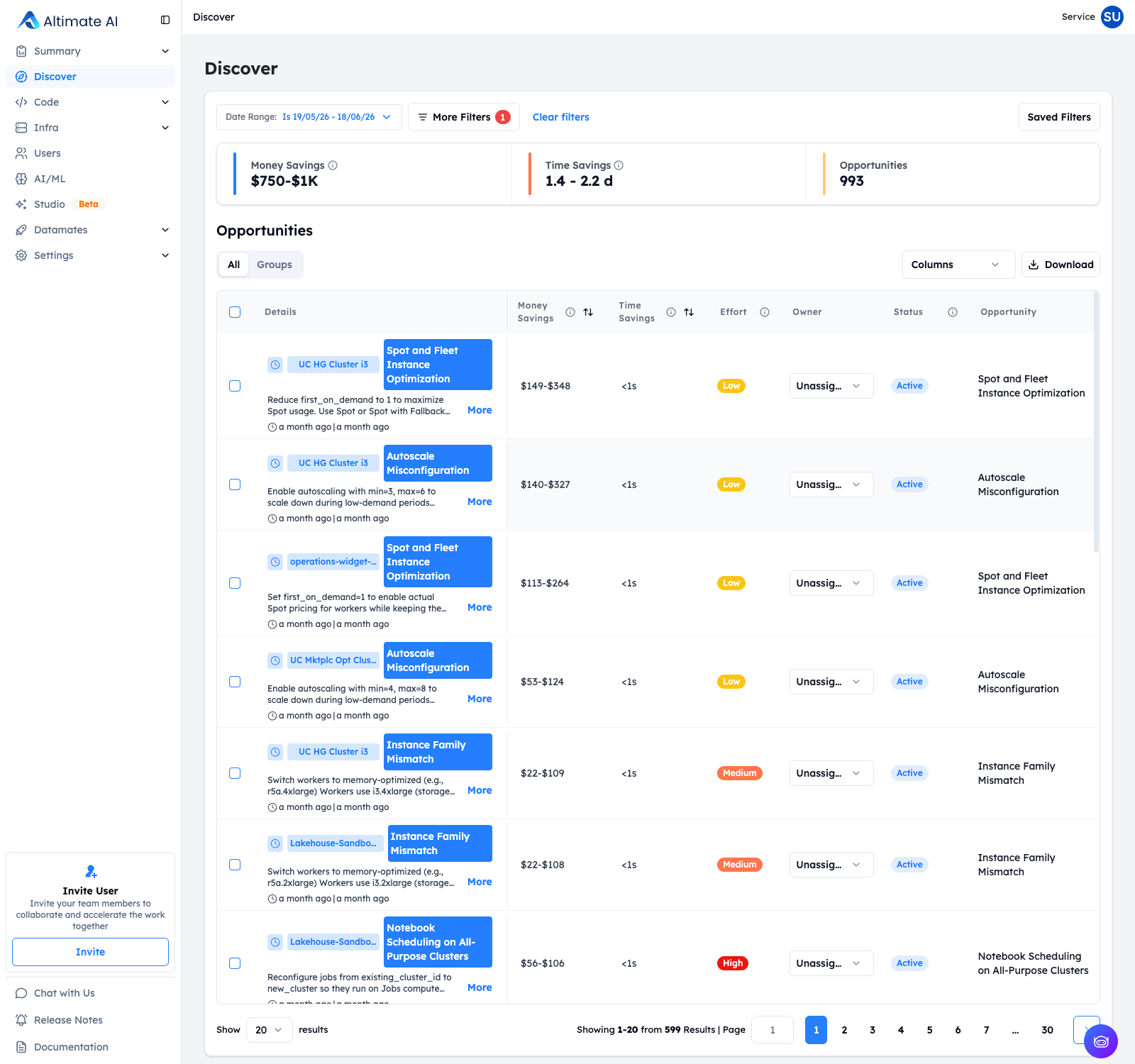
Task: Check the $53-$124 row checkbox
Action: [235, 682]
